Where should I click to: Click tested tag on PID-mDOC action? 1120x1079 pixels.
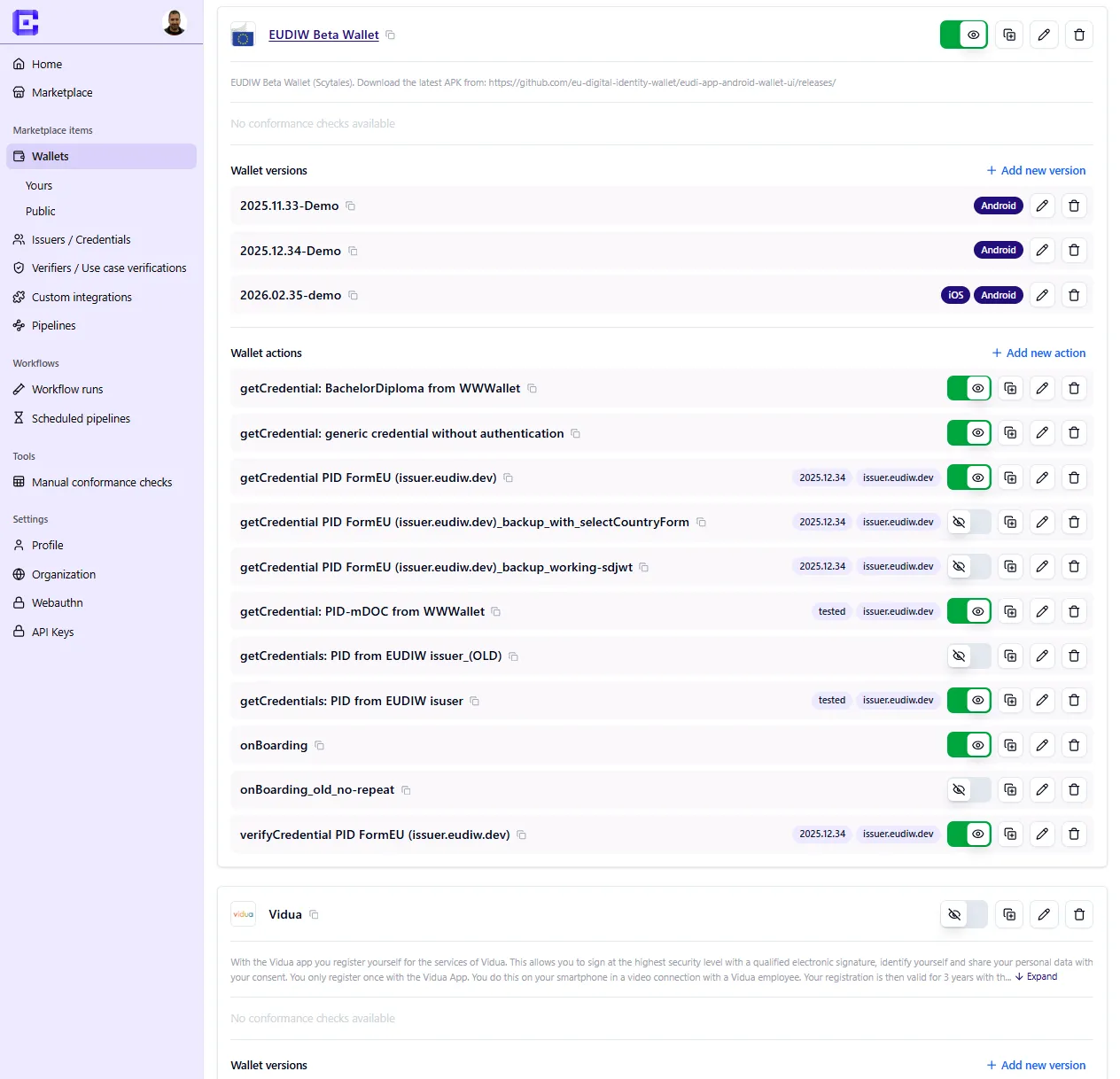[832, 611]
